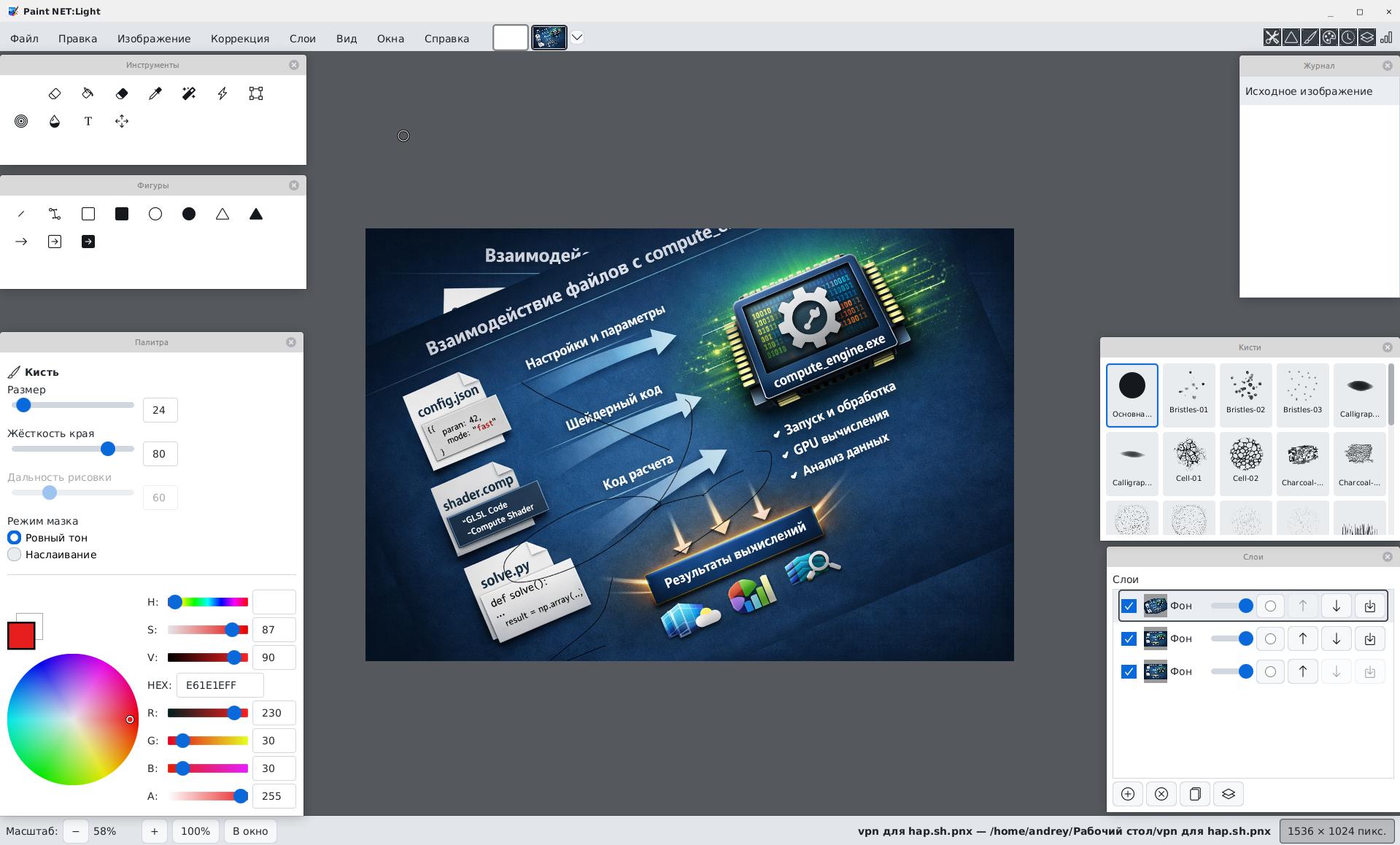
Task: Select the Ровный тон mask mode
Action: point(47,537)
